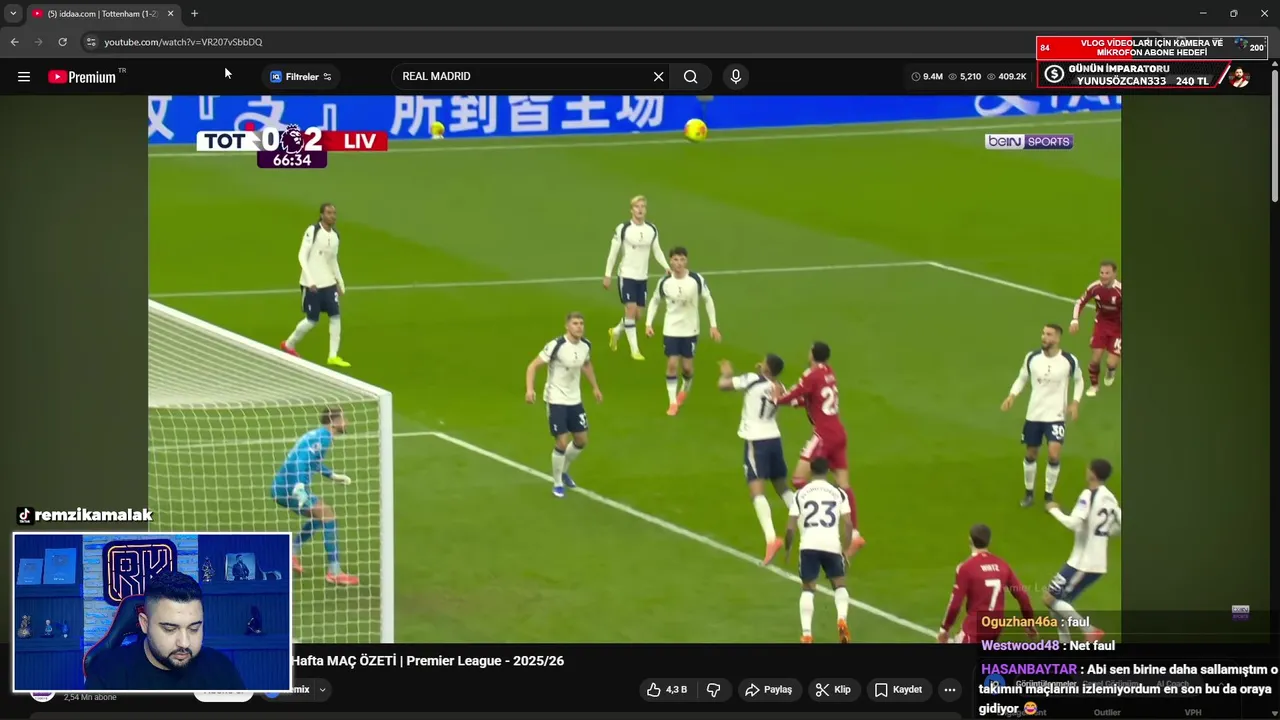Close the iddaa.com Tottenham tab
The image size is (1280, 720).
click(170, 13)
